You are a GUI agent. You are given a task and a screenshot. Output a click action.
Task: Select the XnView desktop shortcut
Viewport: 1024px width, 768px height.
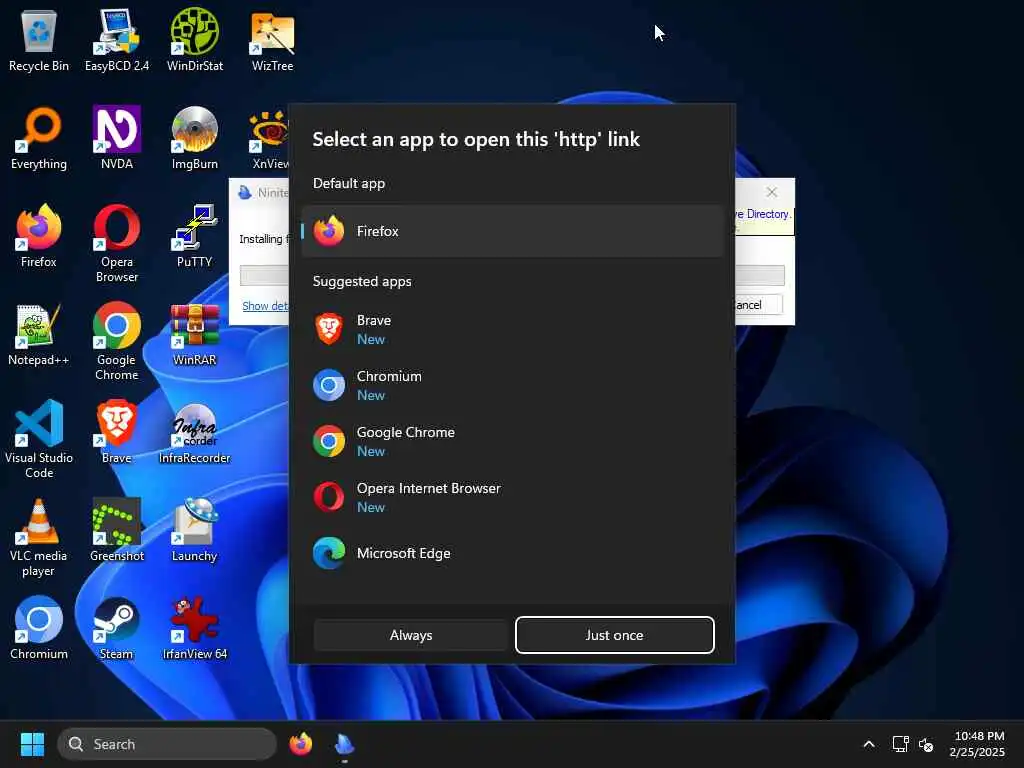[x=268, y=138]
